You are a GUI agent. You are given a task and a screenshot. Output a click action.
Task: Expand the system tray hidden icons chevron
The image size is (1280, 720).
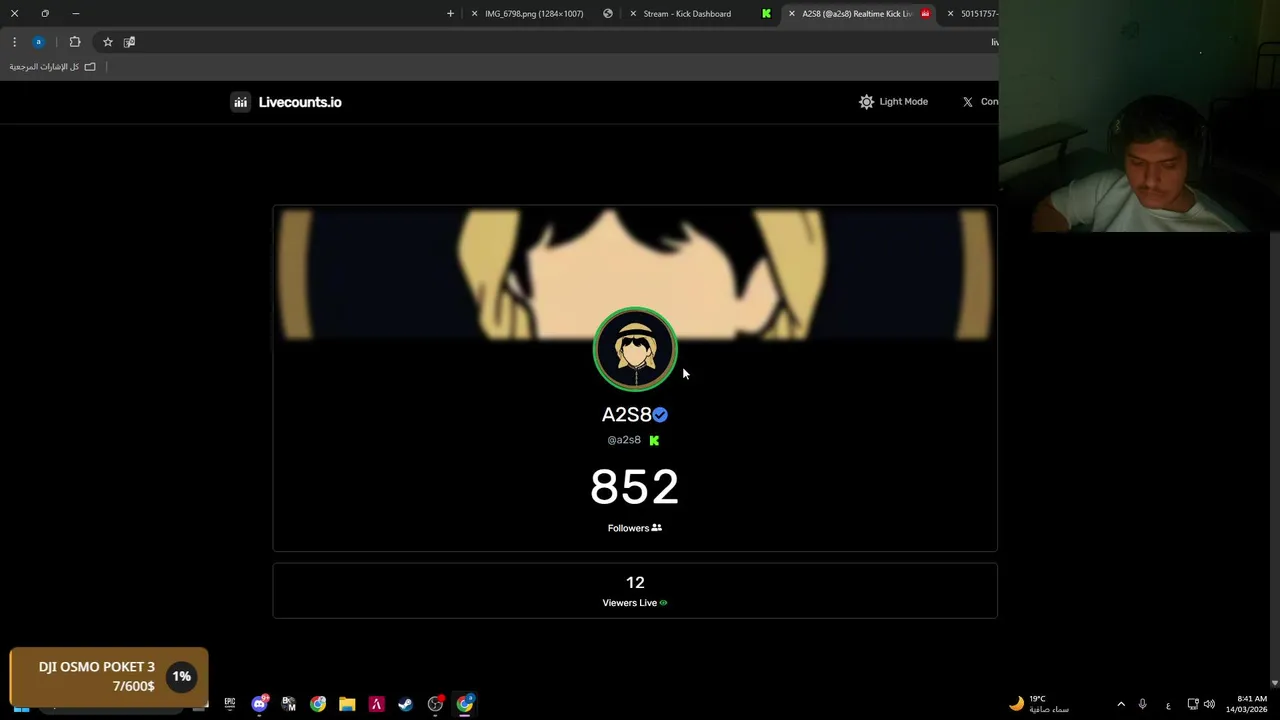click(x=1121, y=704)
